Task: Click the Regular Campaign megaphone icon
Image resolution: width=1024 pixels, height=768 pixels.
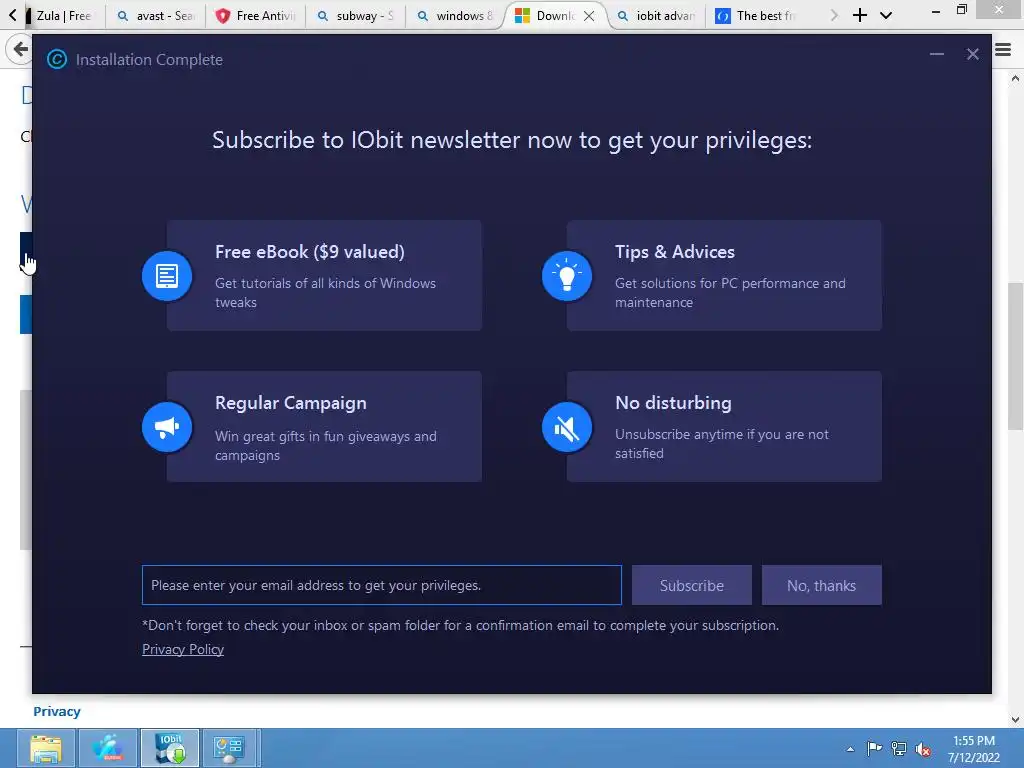Action: pos(167,427)
